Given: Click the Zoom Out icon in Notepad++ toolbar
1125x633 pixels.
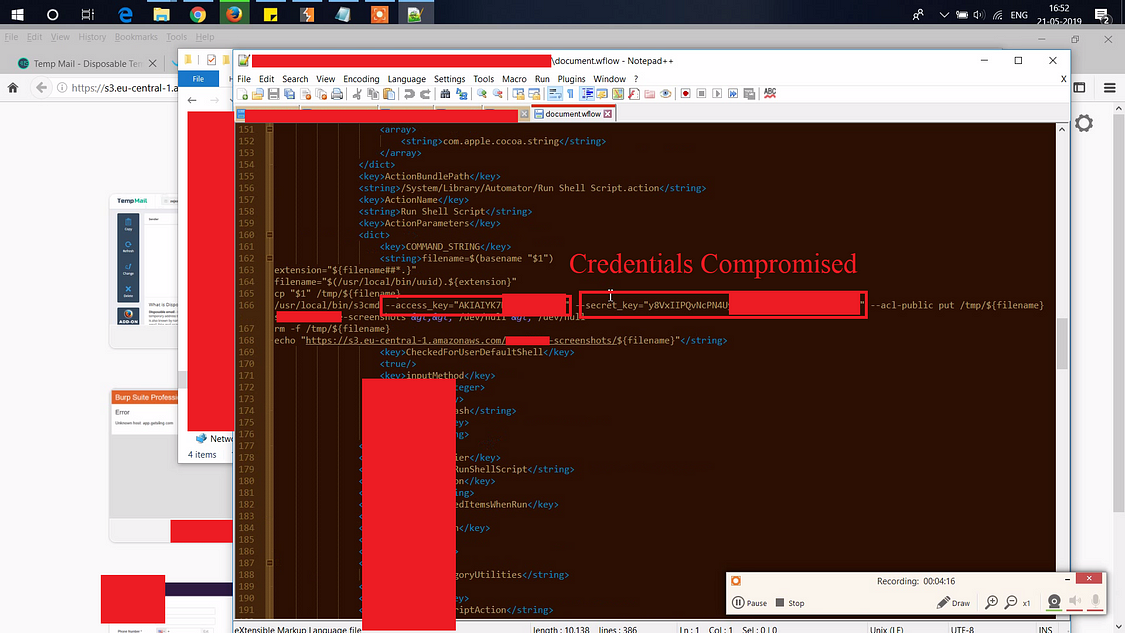Looking at the screenshot, I should (x=498, y=94).
